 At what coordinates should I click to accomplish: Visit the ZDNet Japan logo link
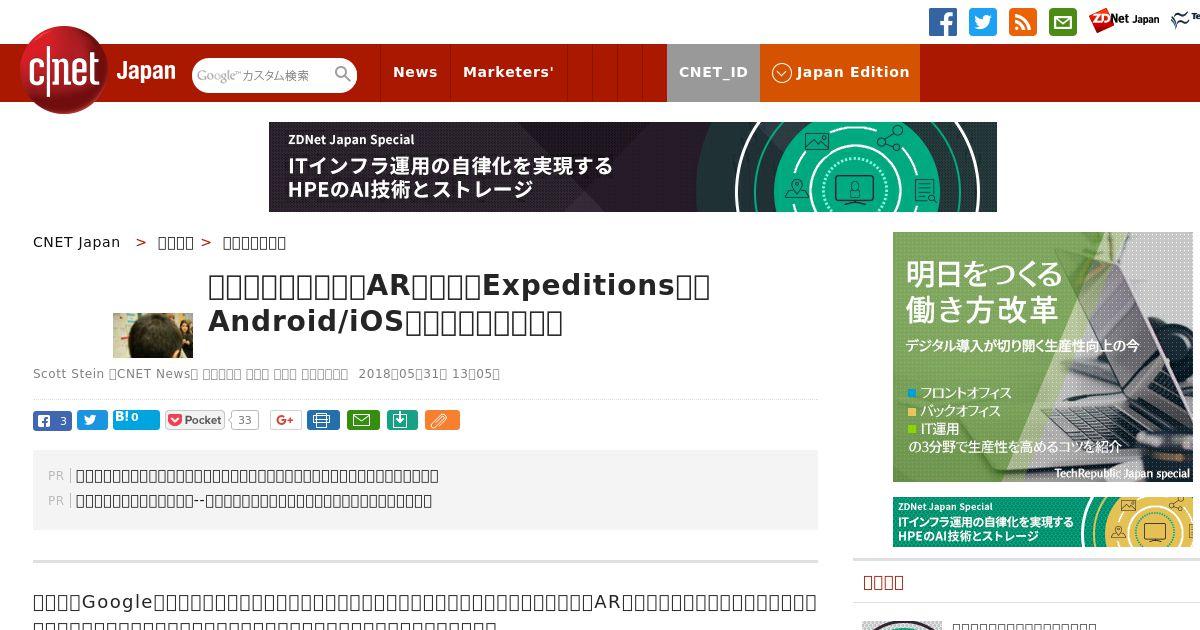point(1124,20)
